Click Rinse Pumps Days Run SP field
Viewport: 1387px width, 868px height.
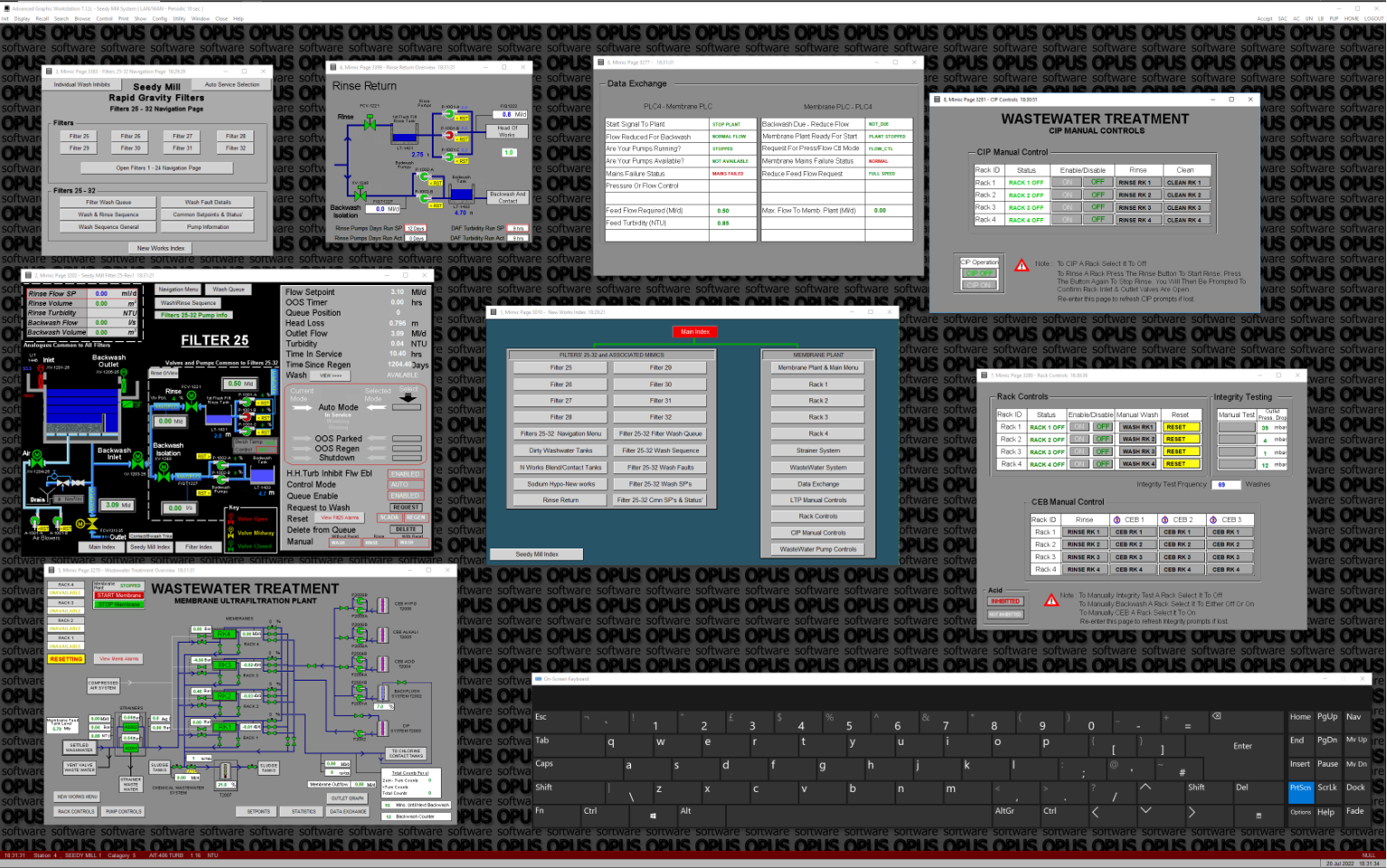pyautogui.click(x=416, y=228)
